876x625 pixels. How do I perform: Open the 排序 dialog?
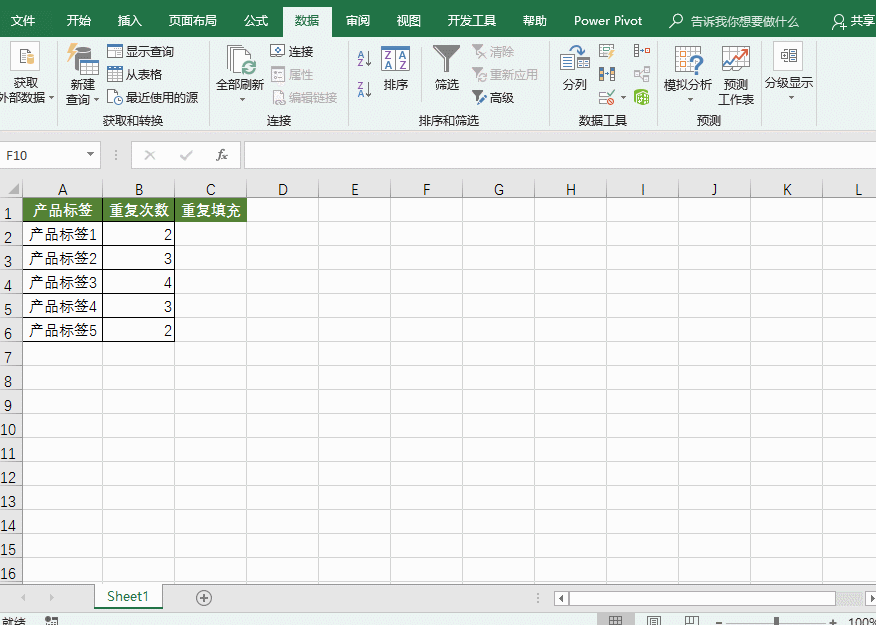point(396,68)
